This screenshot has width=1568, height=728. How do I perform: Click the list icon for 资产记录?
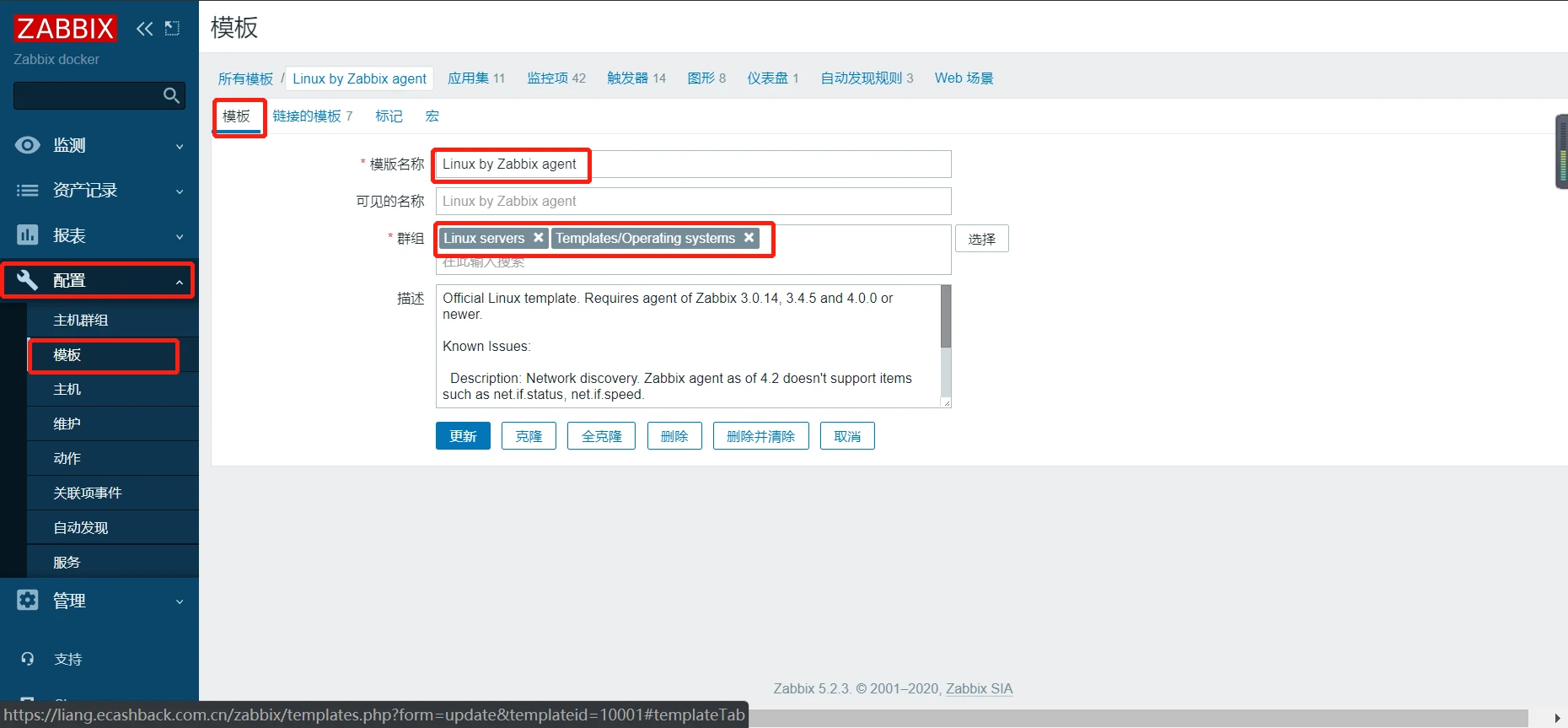click(27, 191)
